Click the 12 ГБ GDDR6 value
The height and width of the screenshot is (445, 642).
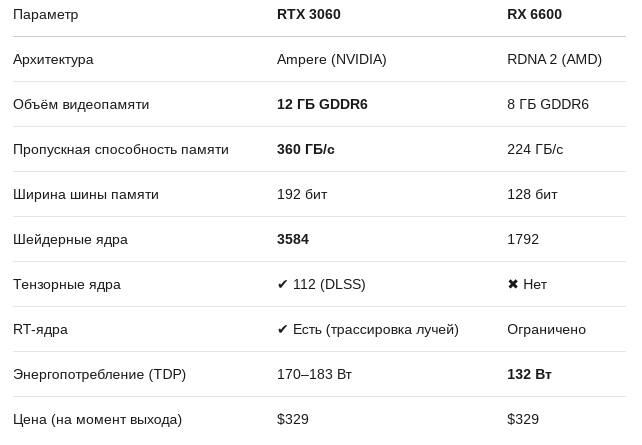322,105
